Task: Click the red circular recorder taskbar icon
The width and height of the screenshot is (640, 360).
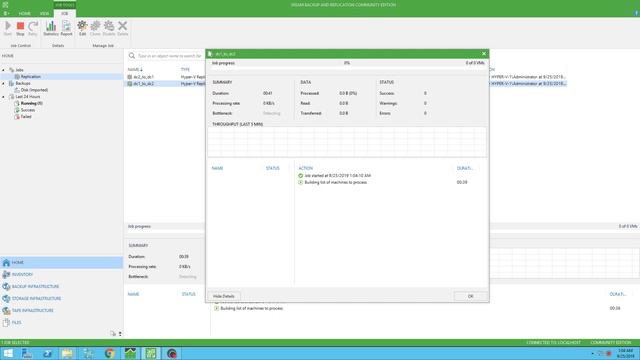Action: (x=172, y=353)
